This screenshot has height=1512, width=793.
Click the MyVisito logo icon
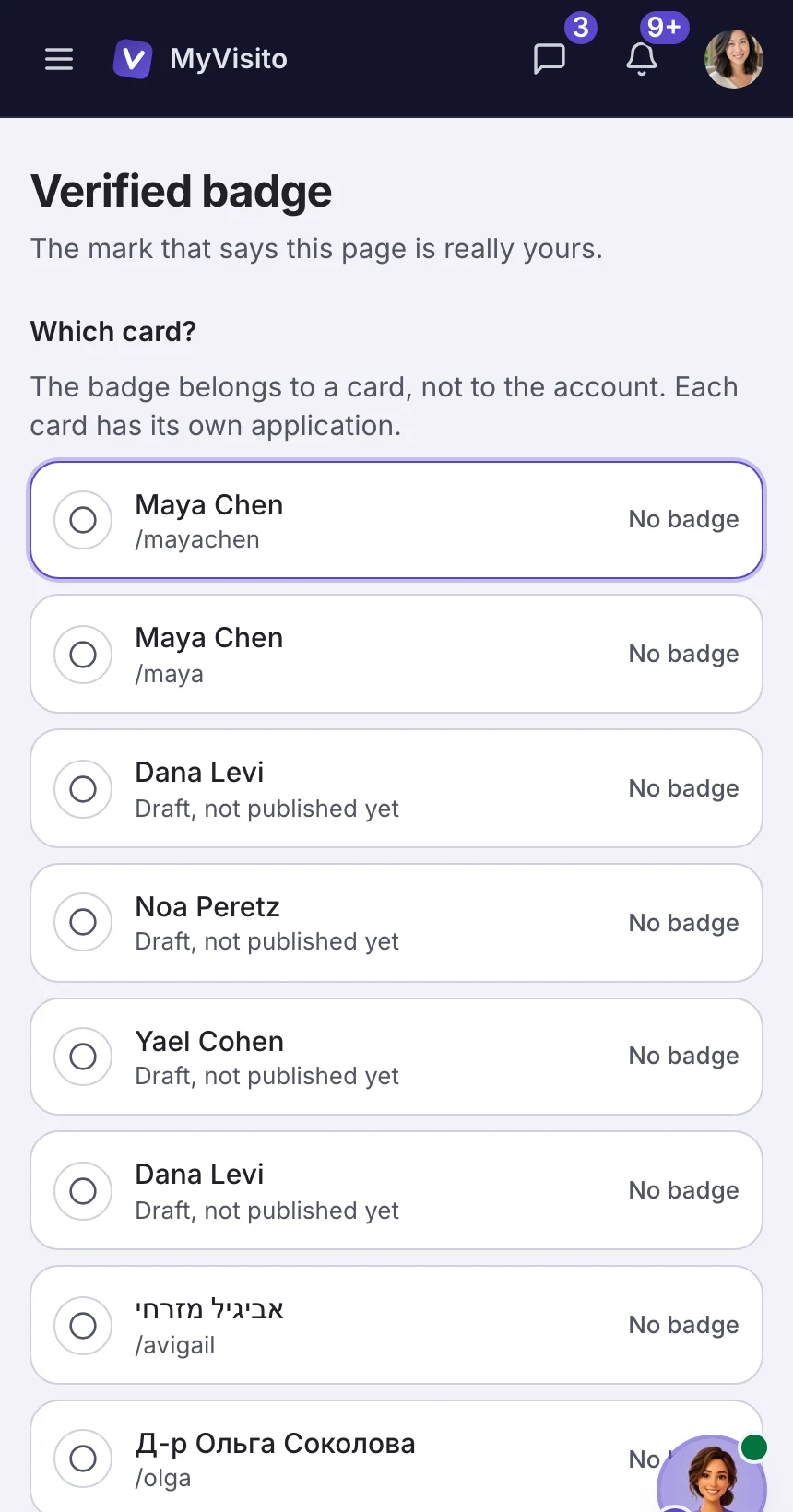point(133,59)
